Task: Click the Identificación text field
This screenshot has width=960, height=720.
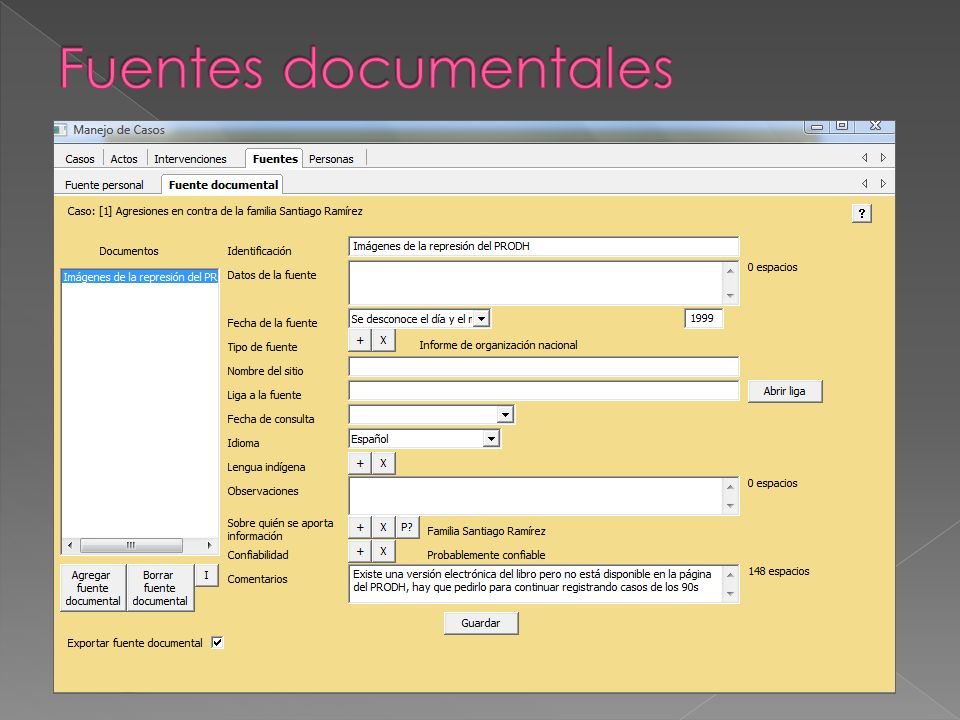Action: tap(544, 246)
